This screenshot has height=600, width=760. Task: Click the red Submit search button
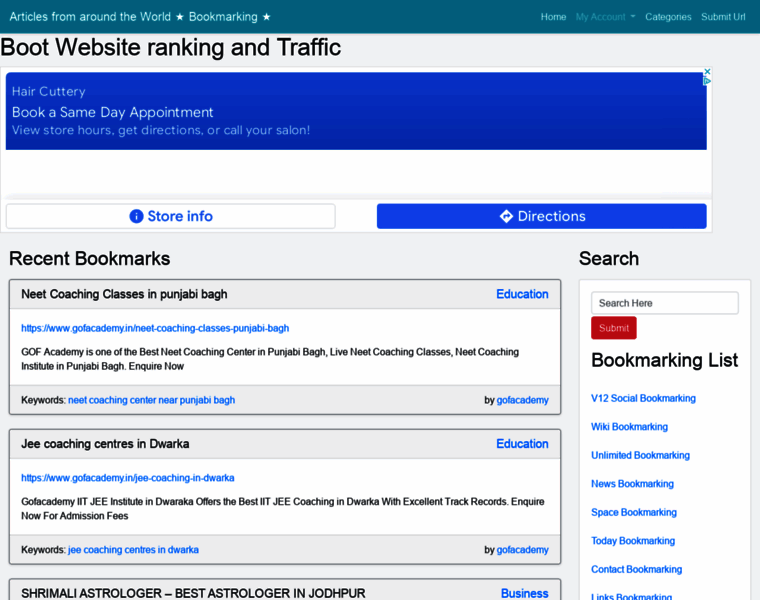[x=614, y=328]
